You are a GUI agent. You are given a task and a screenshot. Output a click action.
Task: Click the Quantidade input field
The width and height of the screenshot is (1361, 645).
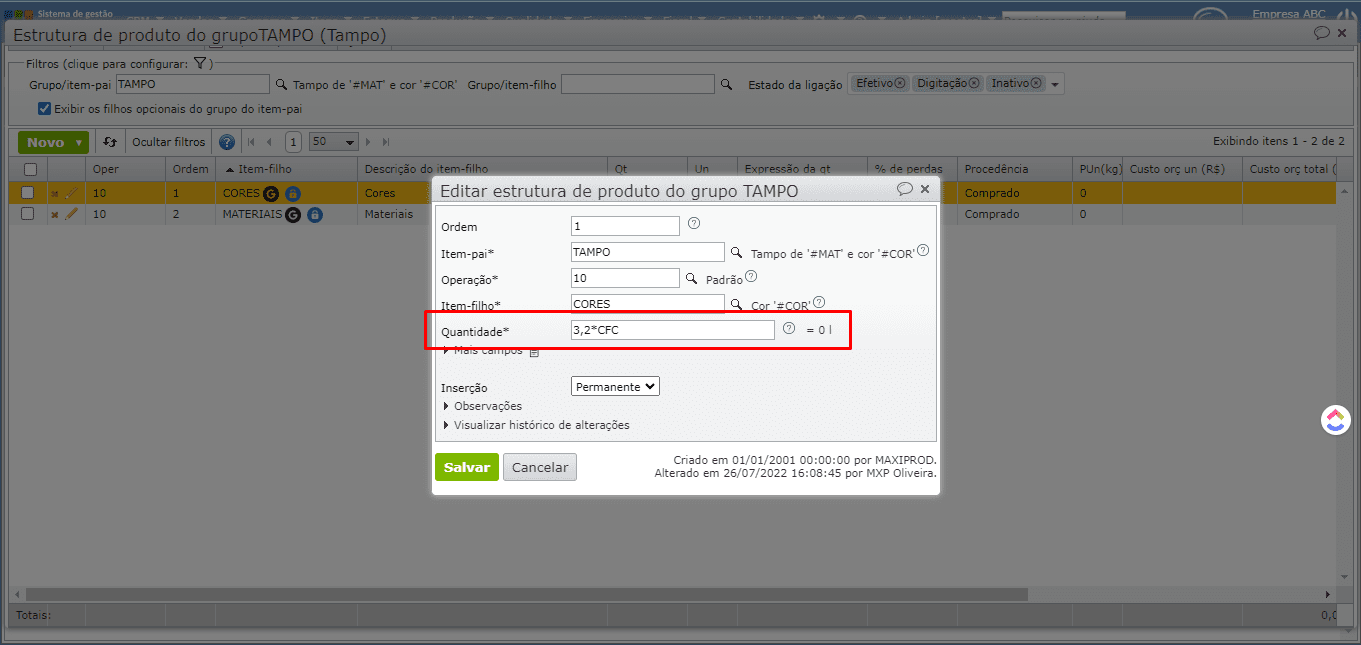pyautogui.click(x=673, y=330)
